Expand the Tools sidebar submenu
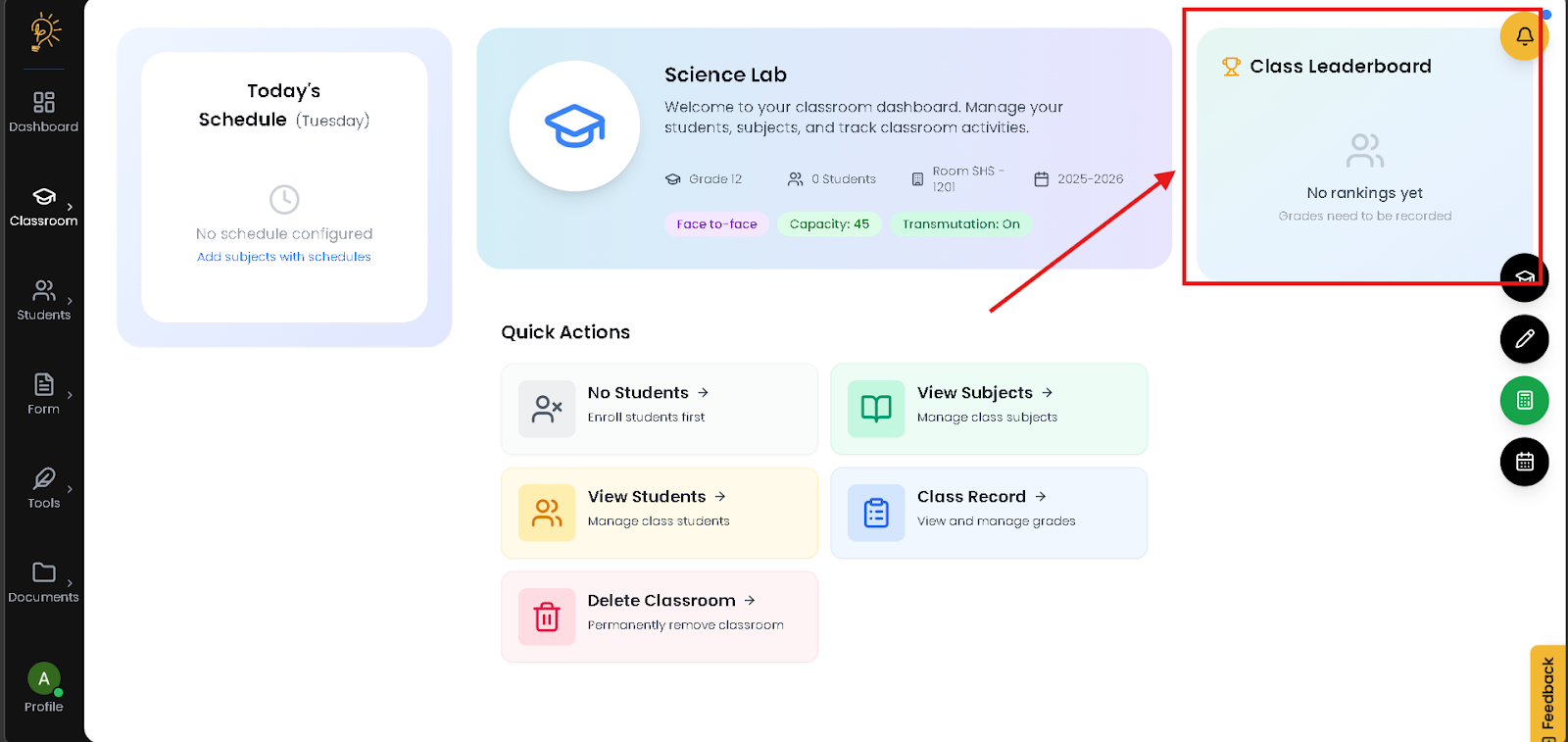Screen dimensions: 1568x742 tap(70, 489)
